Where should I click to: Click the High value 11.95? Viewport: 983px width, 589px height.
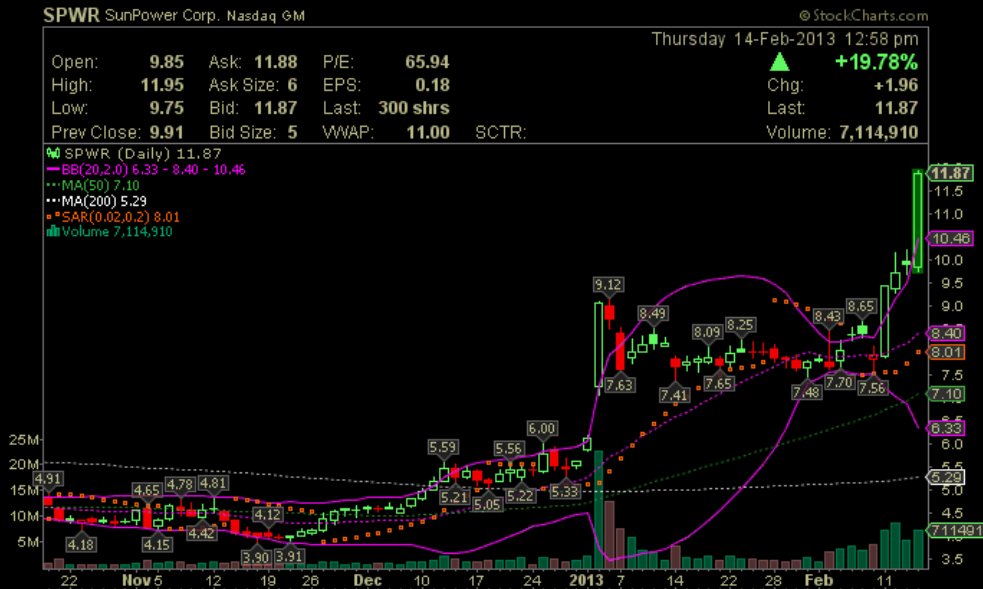(162, 85)
